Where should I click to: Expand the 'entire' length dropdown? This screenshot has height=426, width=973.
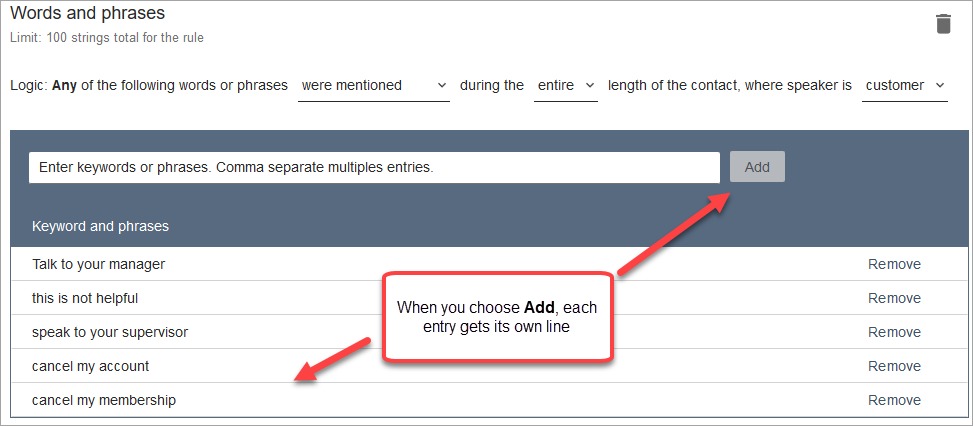[565, 86]
